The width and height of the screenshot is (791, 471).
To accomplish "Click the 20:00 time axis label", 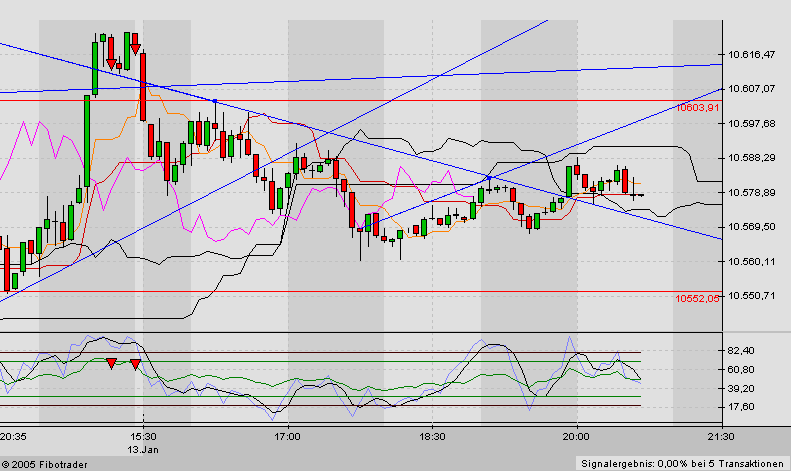I will click(576, 437).
